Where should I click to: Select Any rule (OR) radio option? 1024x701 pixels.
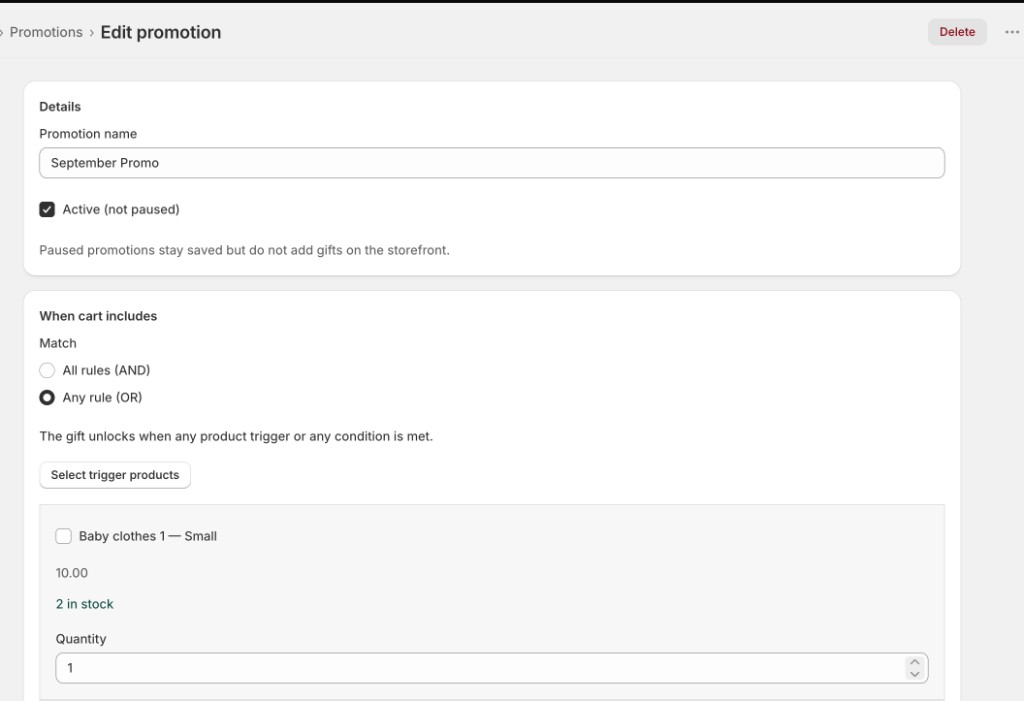[x=47, y=397]
